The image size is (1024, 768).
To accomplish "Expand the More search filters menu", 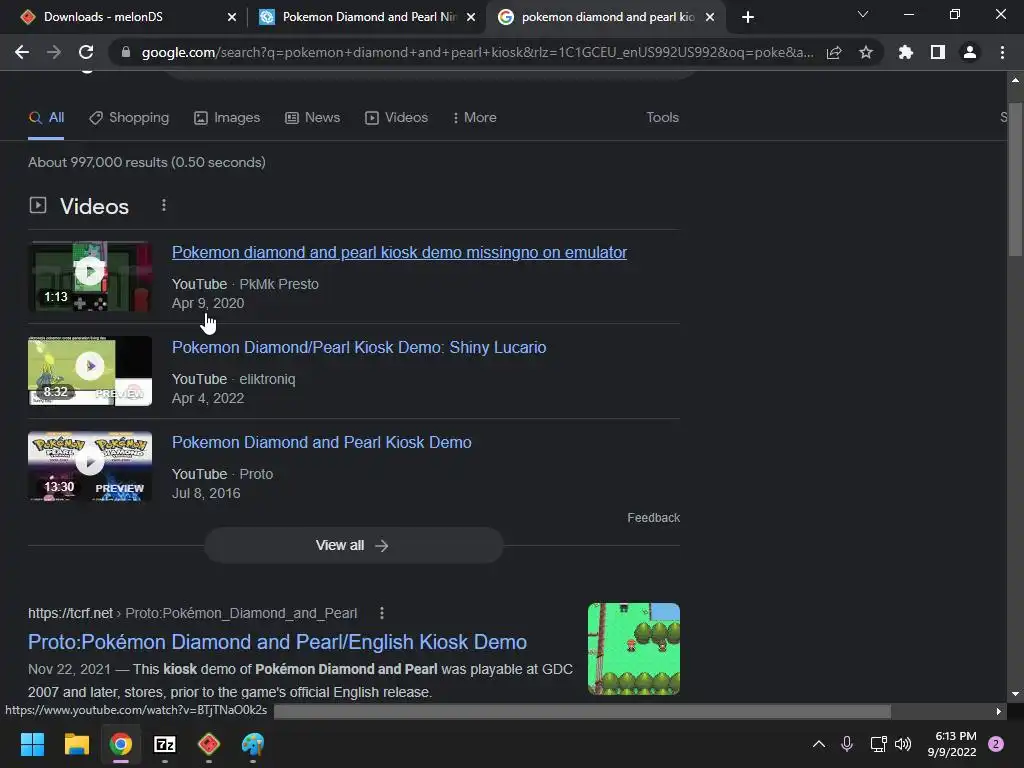I will [x=474, y=118].
